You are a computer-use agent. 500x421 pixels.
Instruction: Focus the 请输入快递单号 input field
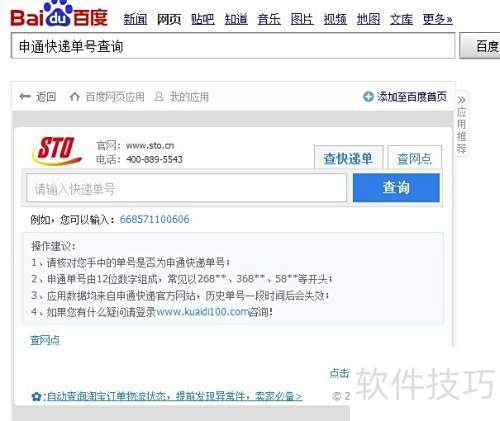pyautogui.click(x=187, y=188)
